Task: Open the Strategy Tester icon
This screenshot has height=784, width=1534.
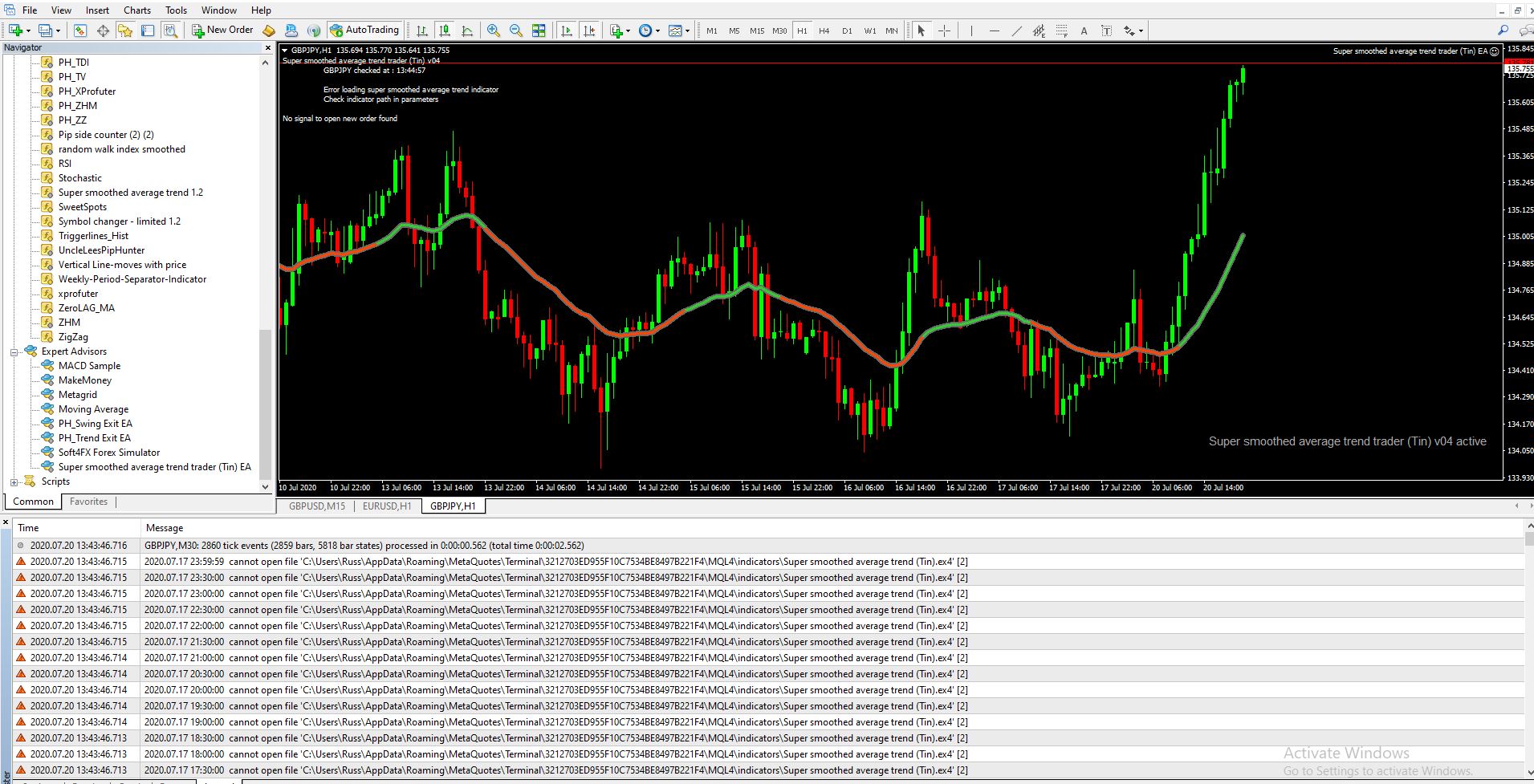Action: pos(170,30)
